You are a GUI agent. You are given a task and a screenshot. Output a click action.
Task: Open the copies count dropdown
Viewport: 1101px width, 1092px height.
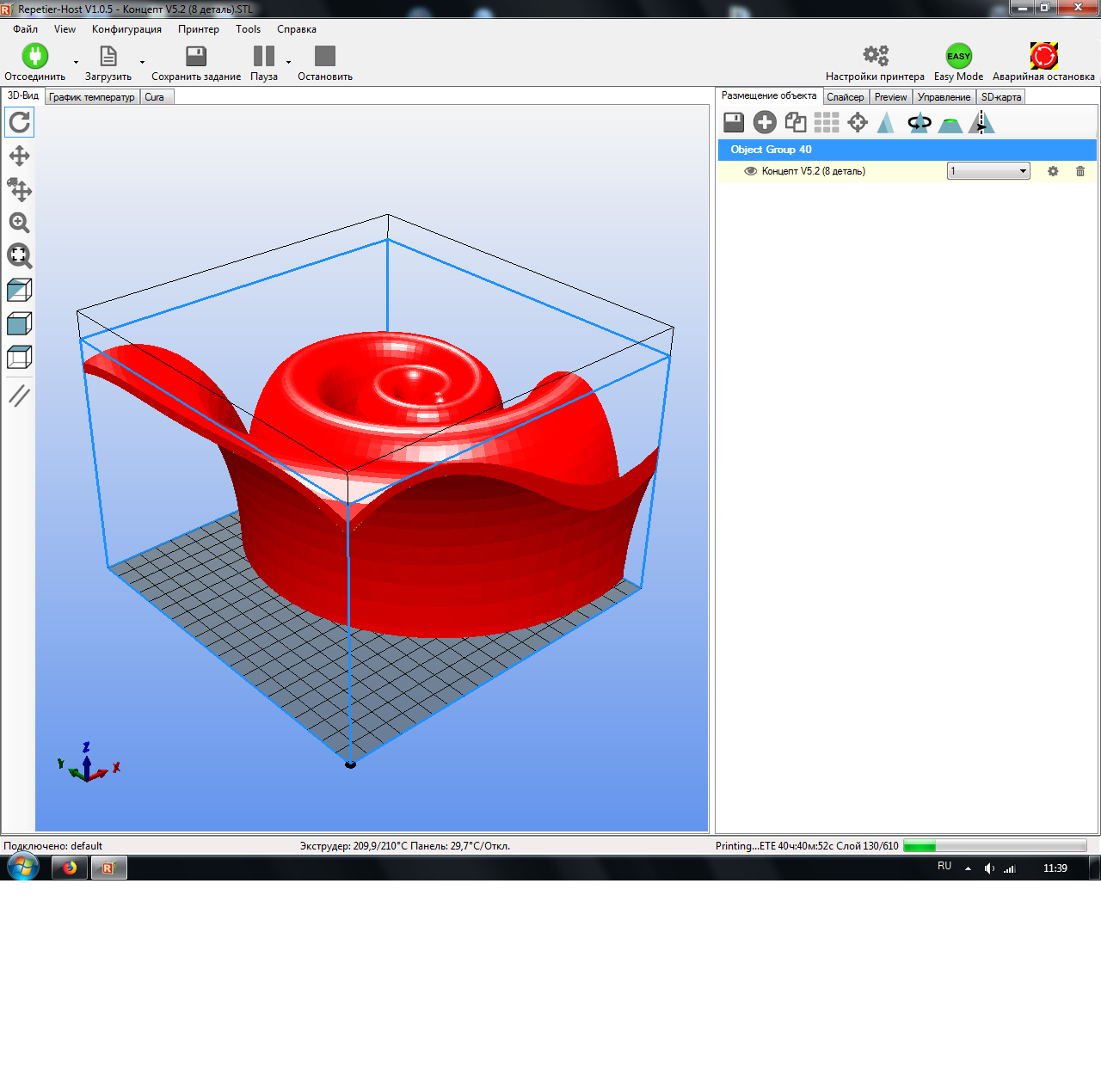1020,170
